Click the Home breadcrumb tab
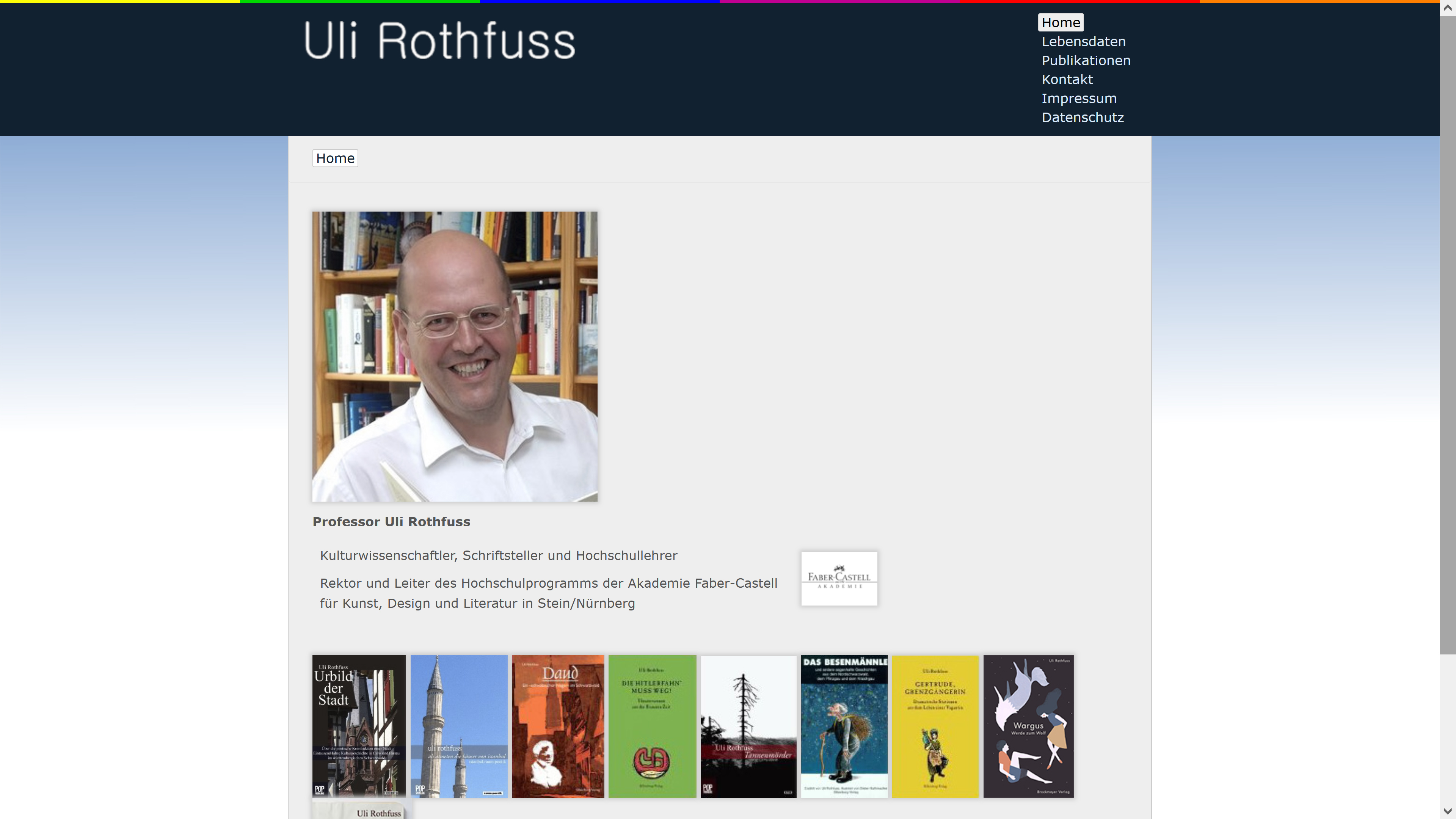The height and width of the screenshot is (819, 1456). click(335, 158)
